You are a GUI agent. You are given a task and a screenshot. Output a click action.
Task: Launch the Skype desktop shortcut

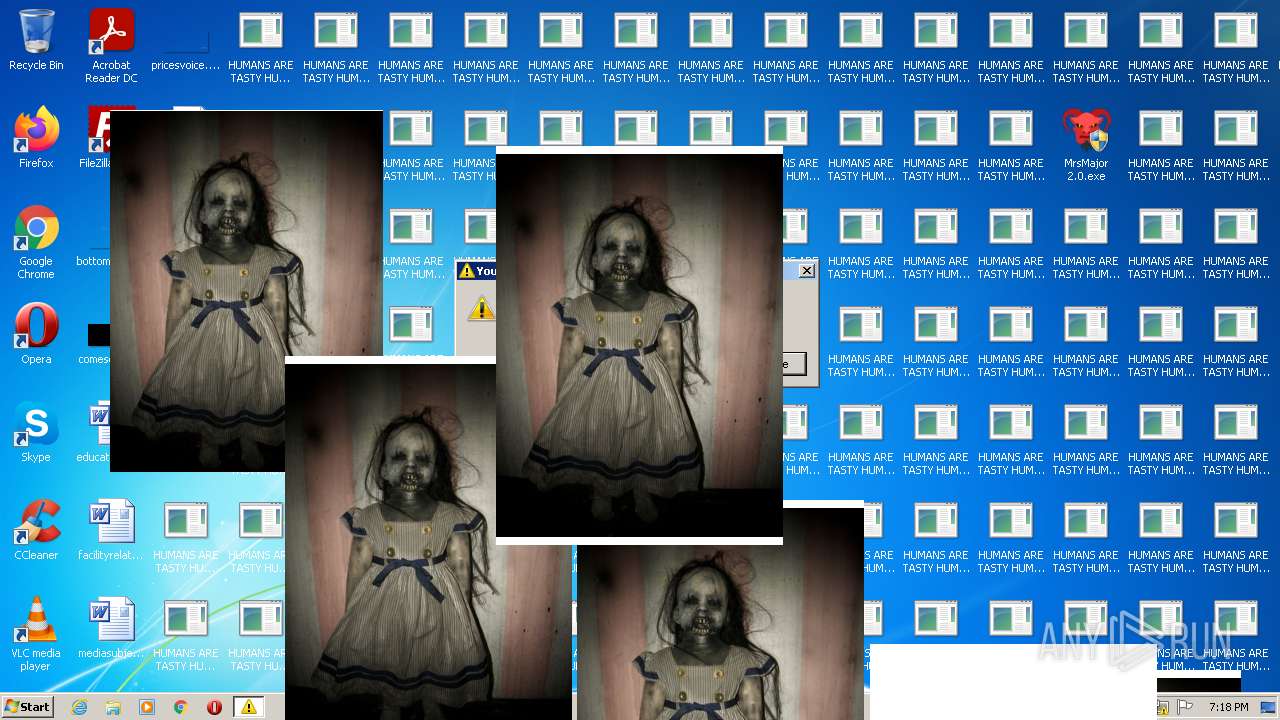tap(36, 432)
